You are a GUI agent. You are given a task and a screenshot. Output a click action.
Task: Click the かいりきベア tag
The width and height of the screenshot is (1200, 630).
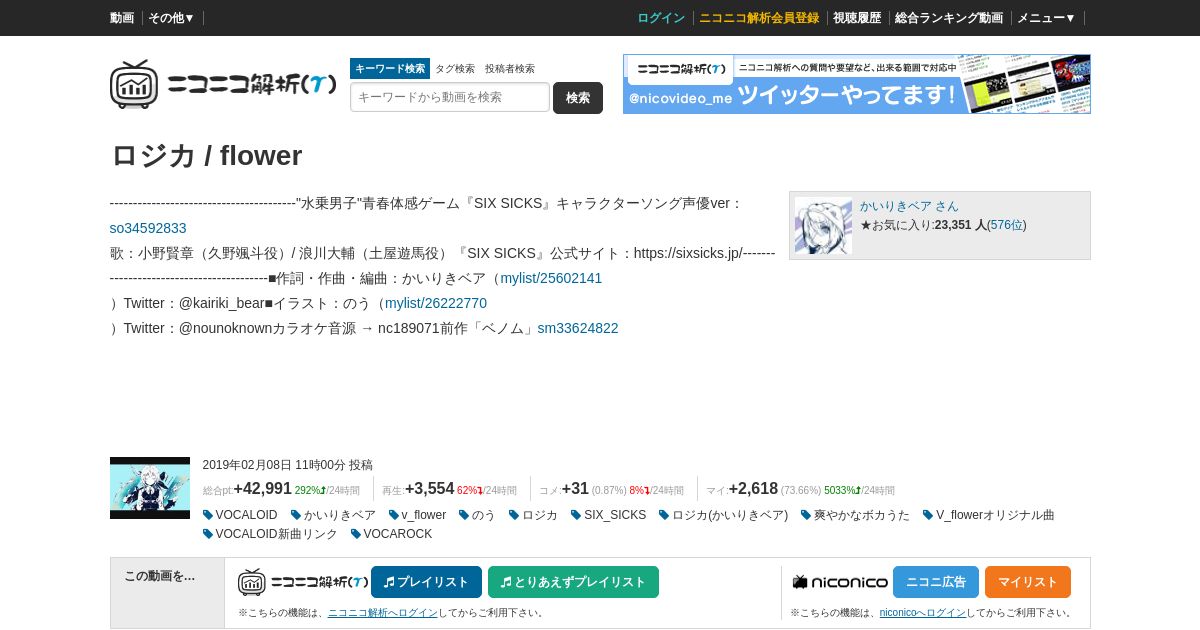[x=333, y=515]
